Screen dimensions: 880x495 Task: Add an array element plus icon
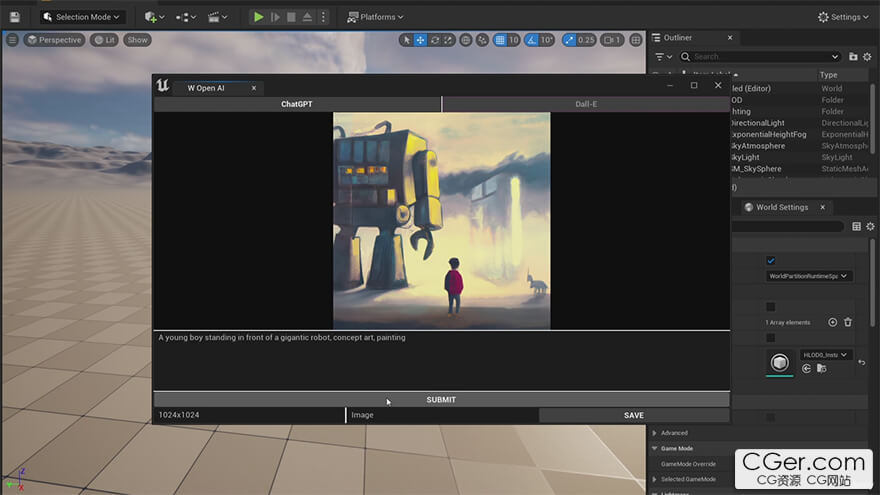832,322
